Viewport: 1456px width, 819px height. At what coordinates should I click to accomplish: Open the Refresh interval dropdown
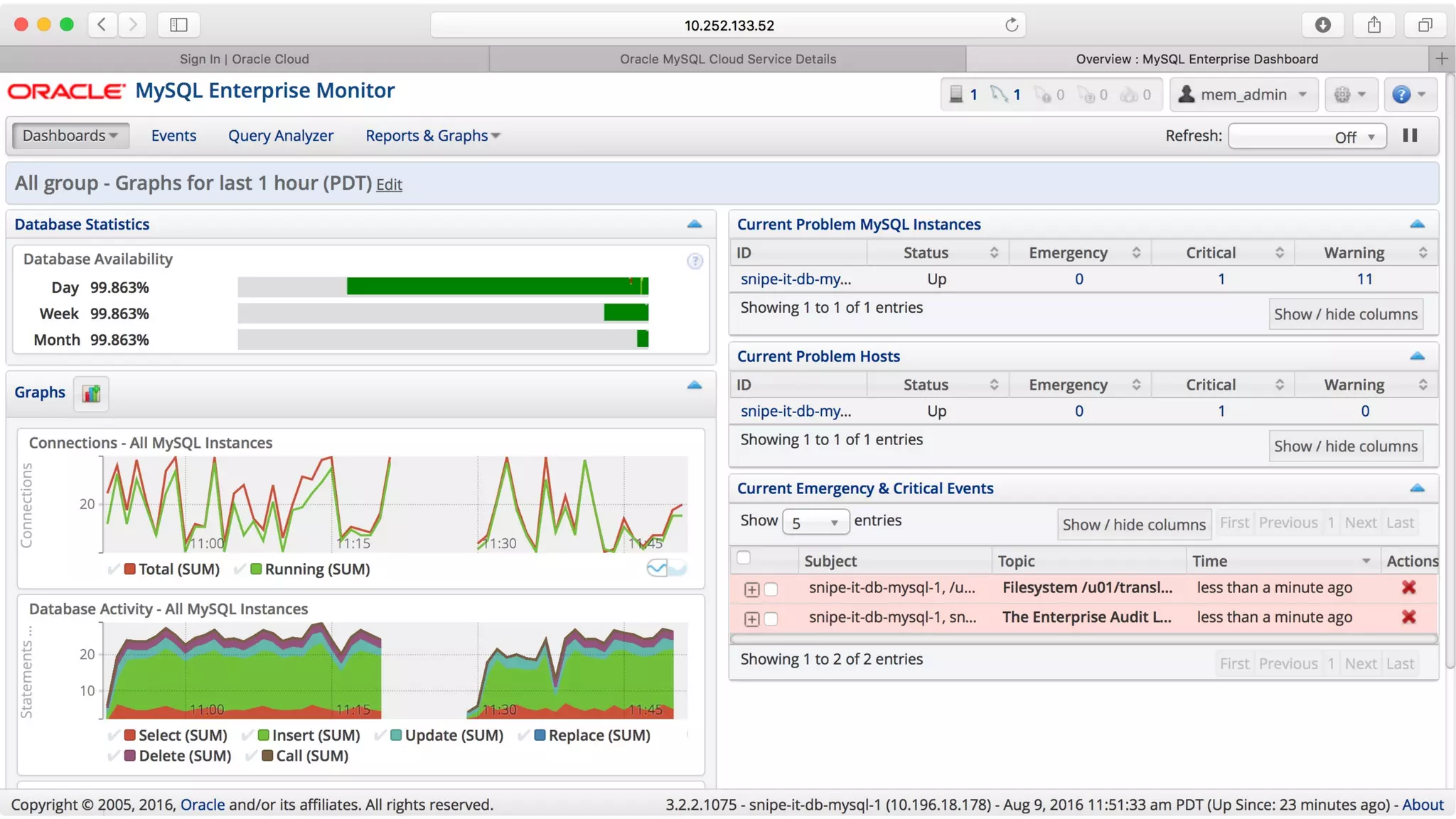[x=1307, y=136]
